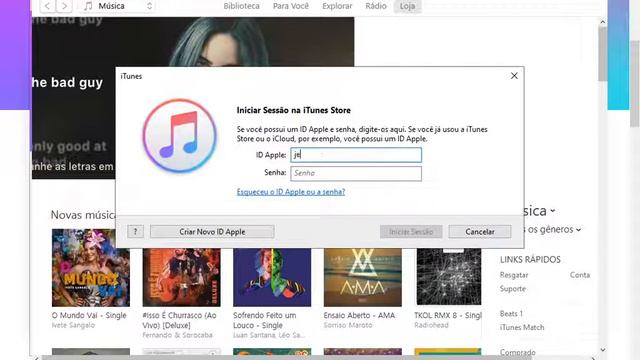The width and height of the screenshot is (640, 360).
Task: Click the Iniciar Sessão button
Action: [x=411, y=232]
